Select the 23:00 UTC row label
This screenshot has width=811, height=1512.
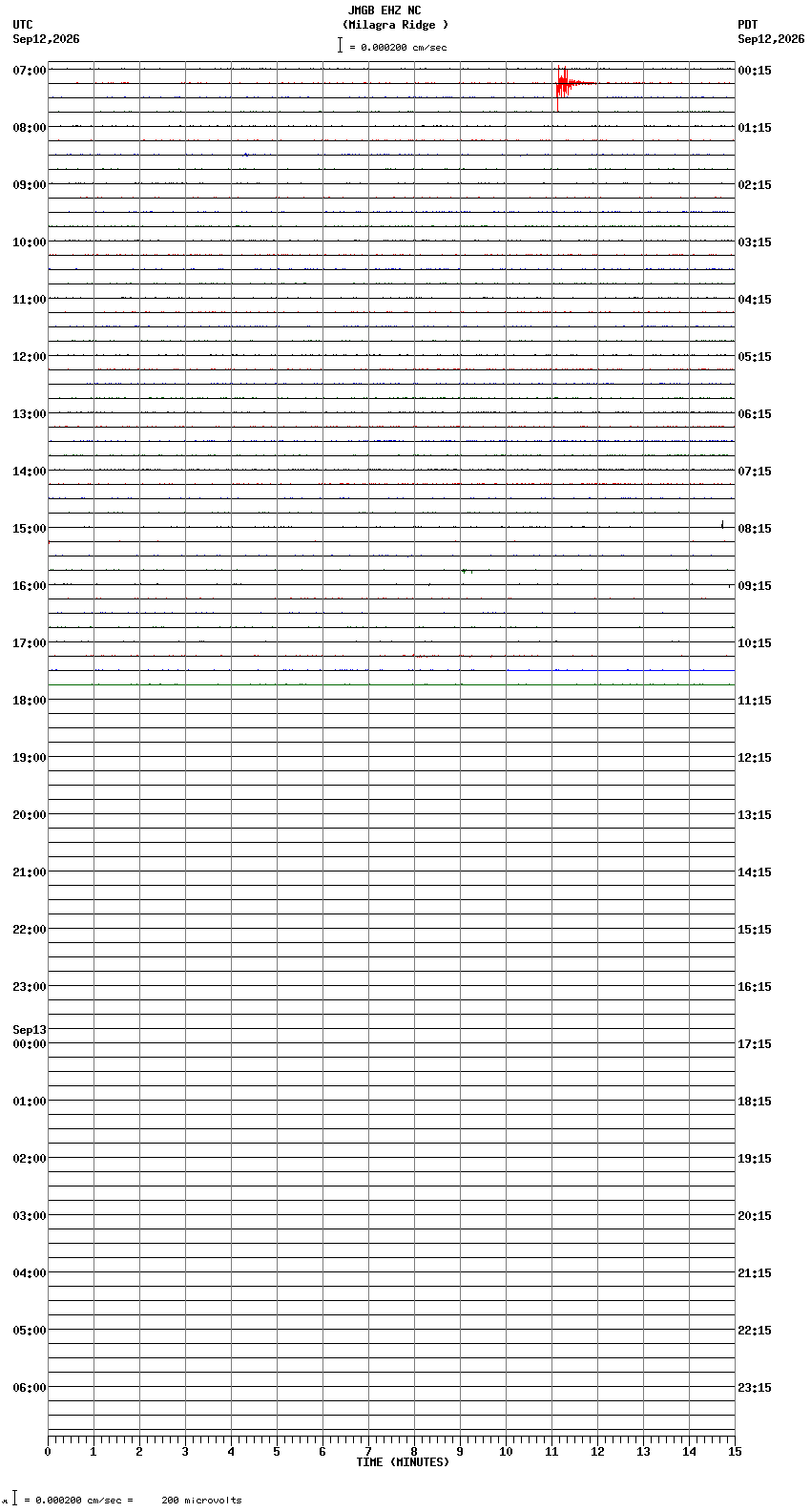(x=30, y=987)
